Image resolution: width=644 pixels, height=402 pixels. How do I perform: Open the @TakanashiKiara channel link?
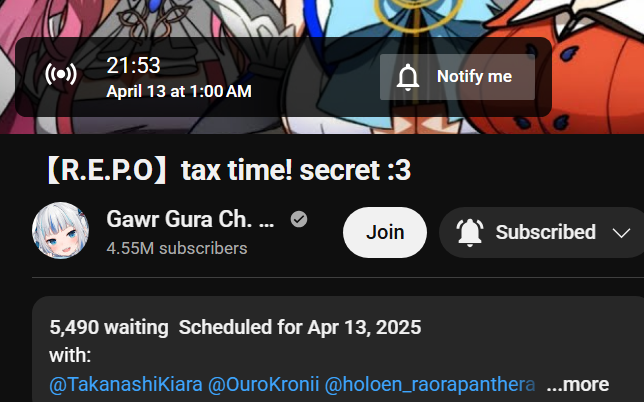[126, 385]
